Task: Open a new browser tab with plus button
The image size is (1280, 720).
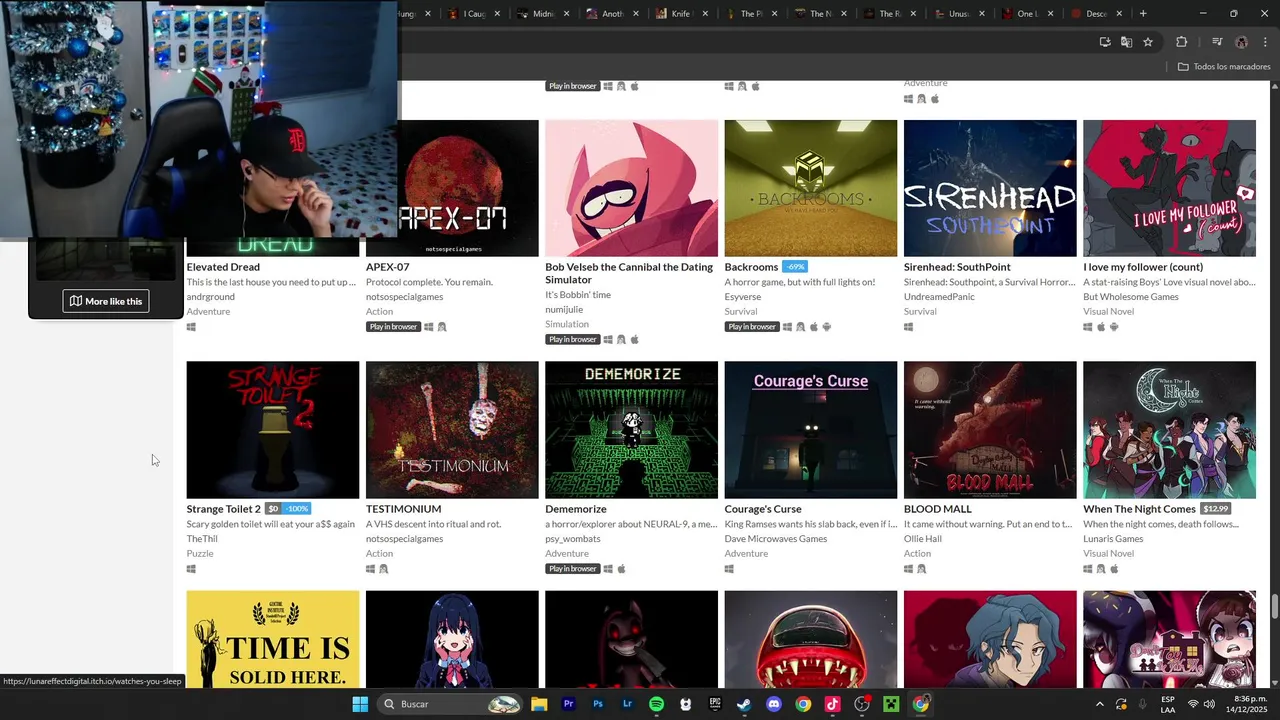Action: click(x=1143, y=14)
